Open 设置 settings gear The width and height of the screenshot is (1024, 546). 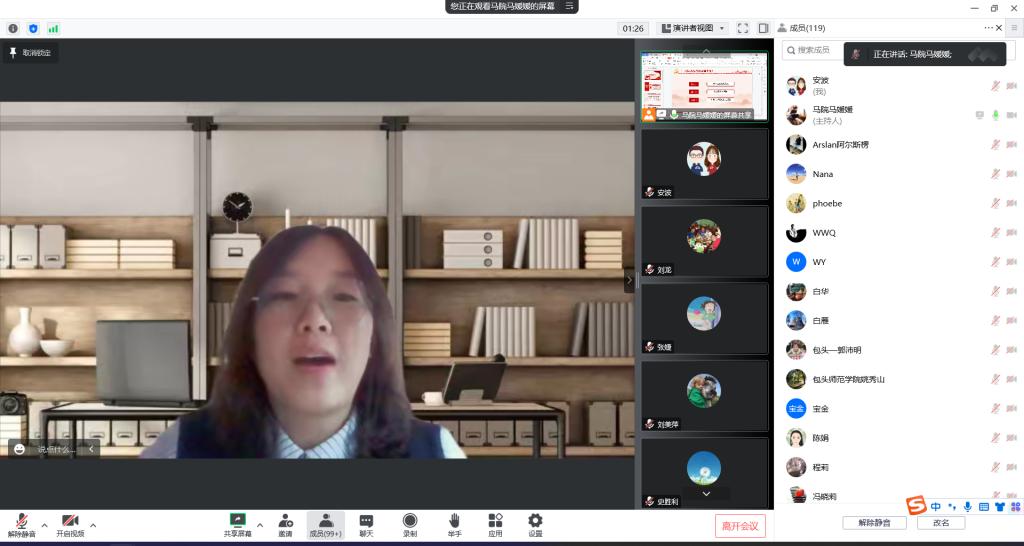[535, 524]
